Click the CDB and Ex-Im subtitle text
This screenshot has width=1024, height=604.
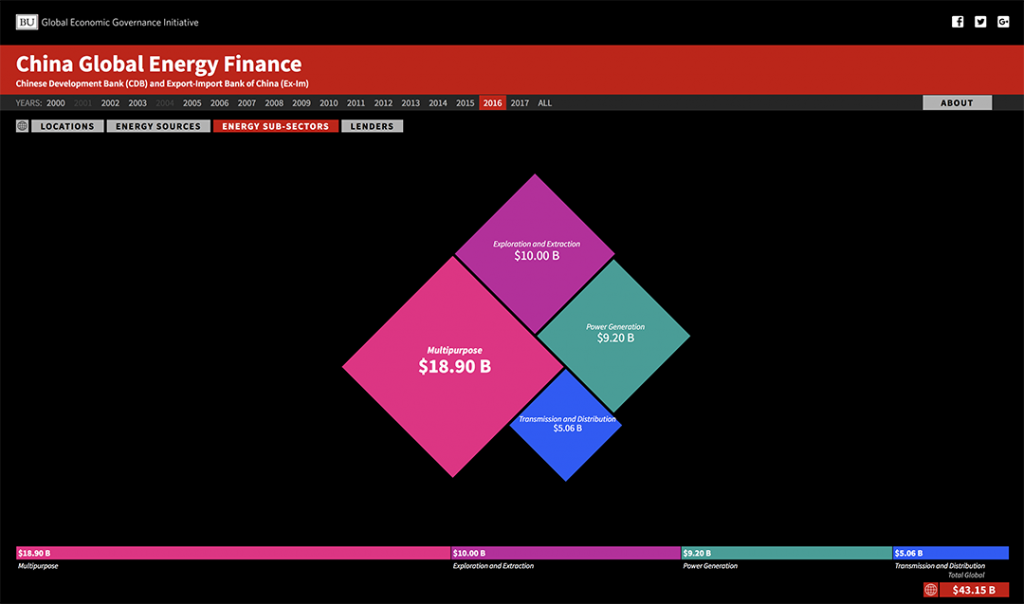pos(162,84)
